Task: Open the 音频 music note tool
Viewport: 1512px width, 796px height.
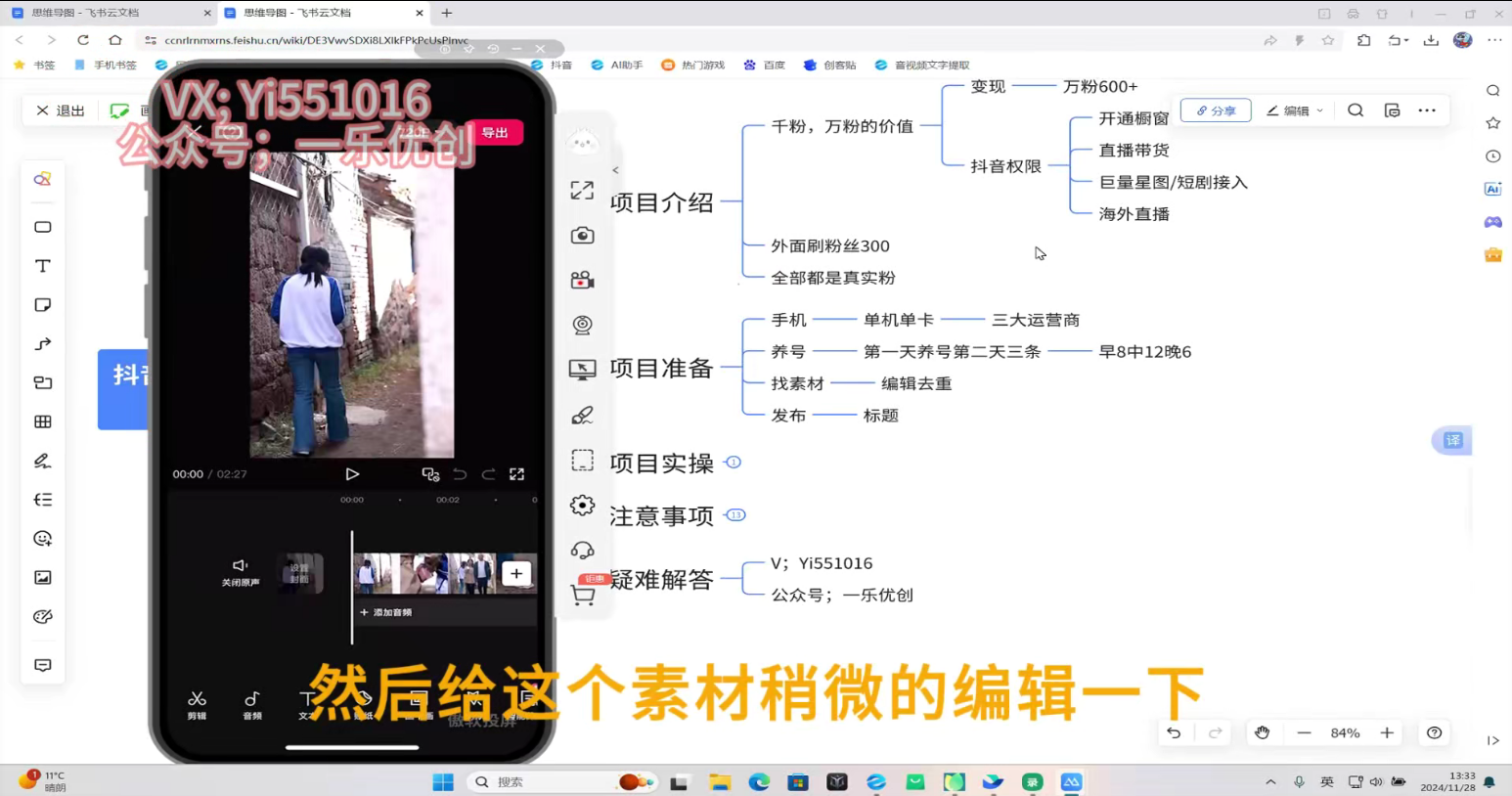Action: tap(252, 704)
